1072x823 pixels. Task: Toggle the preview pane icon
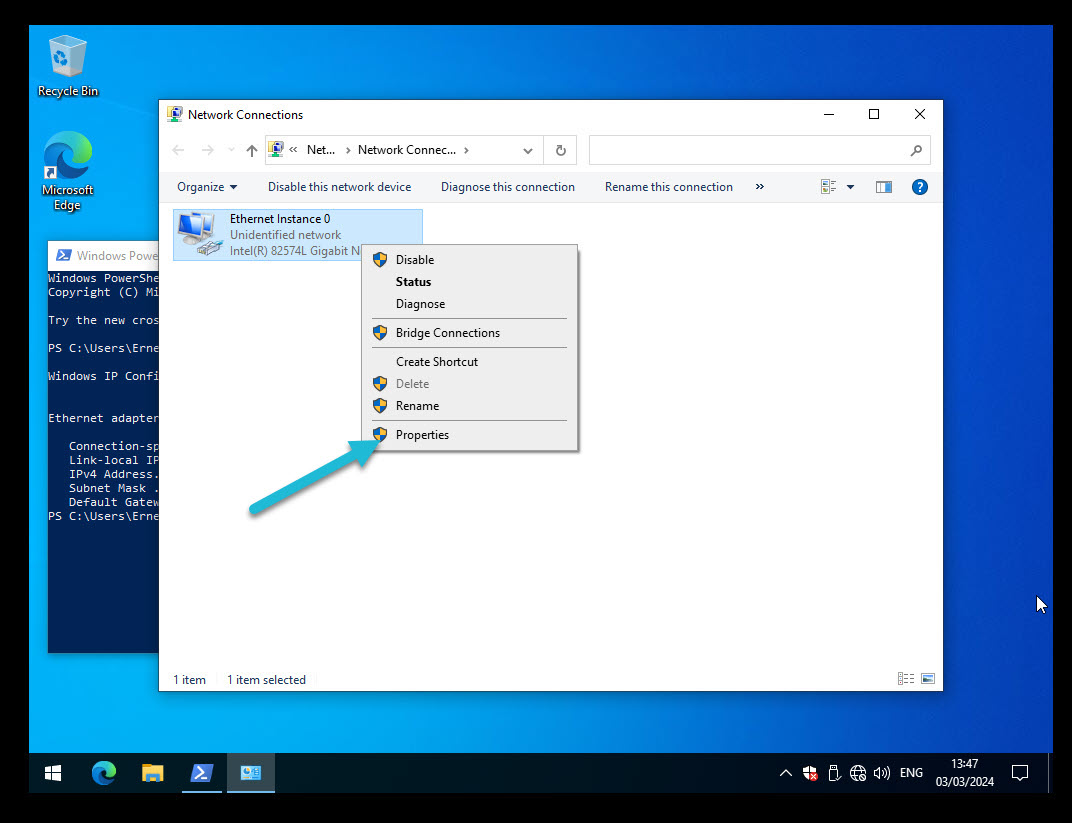pos(883,187)
